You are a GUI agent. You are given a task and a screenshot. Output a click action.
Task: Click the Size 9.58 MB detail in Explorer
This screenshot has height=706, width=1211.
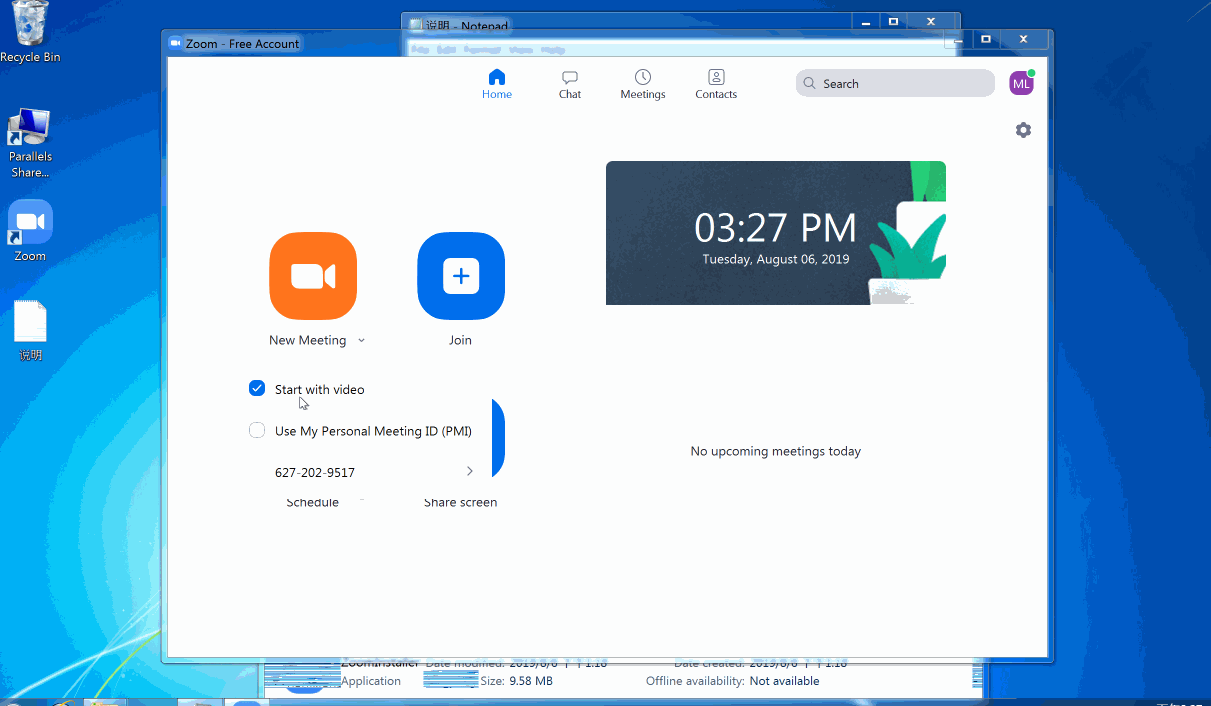(x=516, y=681)
